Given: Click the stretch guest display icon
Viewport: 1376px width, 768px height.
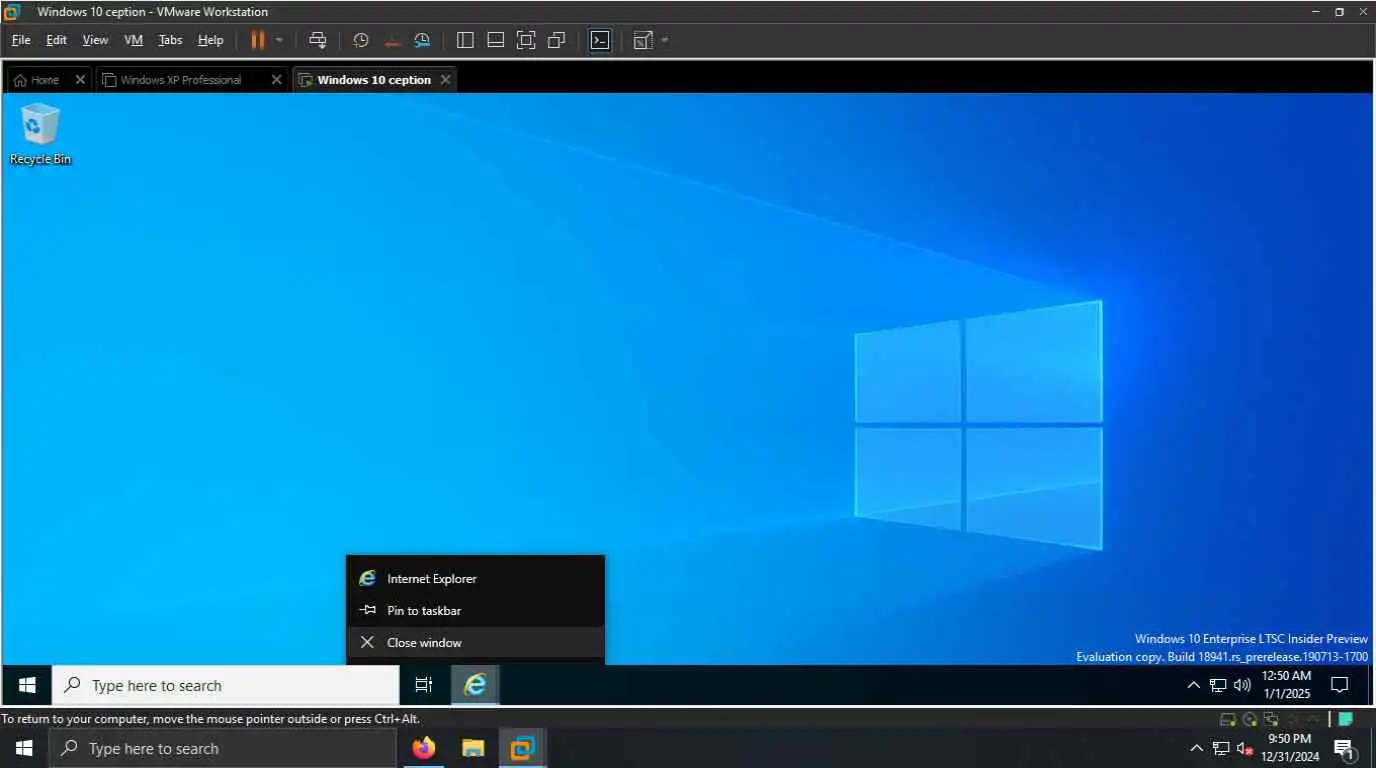Looking at the screenshot, I should tap(643, 40).
